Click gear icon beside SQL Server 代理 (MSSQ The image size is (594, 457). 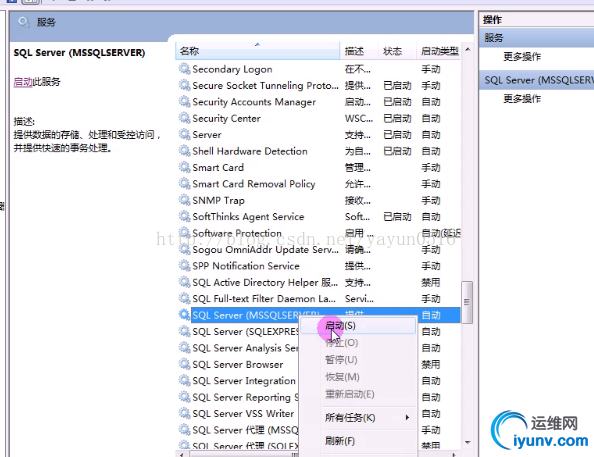tap(184, 430)
